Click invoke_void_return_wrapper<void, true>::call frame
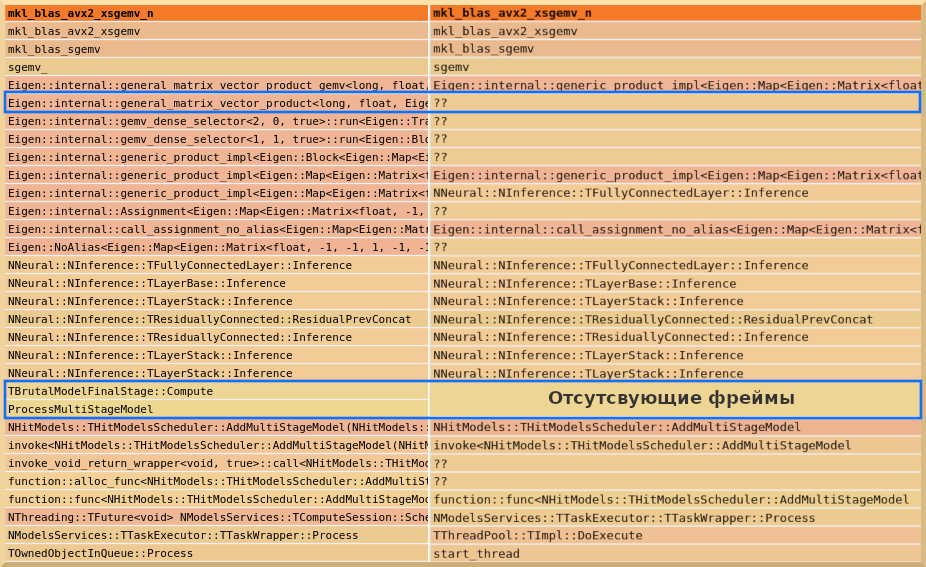926x567 pixels. coord(216,463)
